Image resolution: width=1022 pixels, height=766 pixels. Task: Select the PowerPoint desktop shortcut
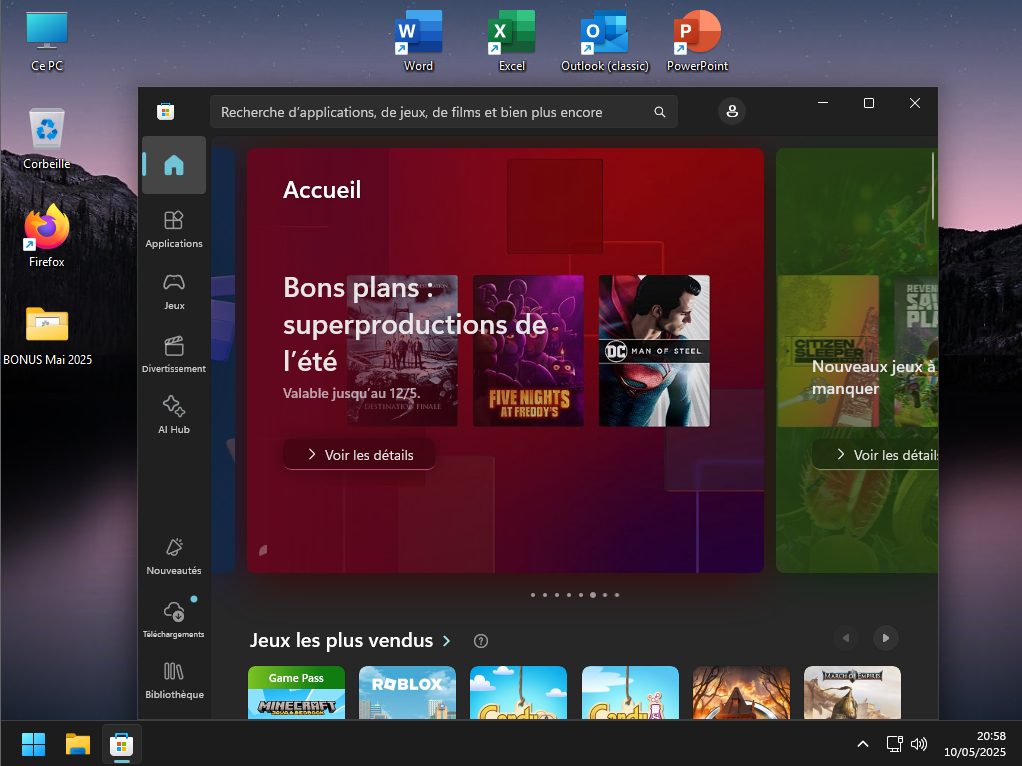[697, 40]
